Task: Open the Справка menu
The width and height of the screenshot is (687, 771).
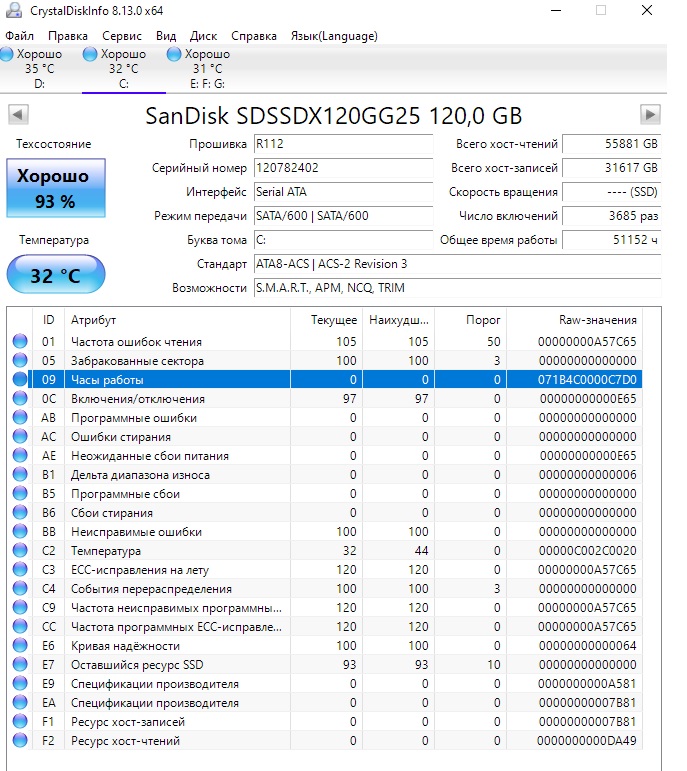Action: 254,36
